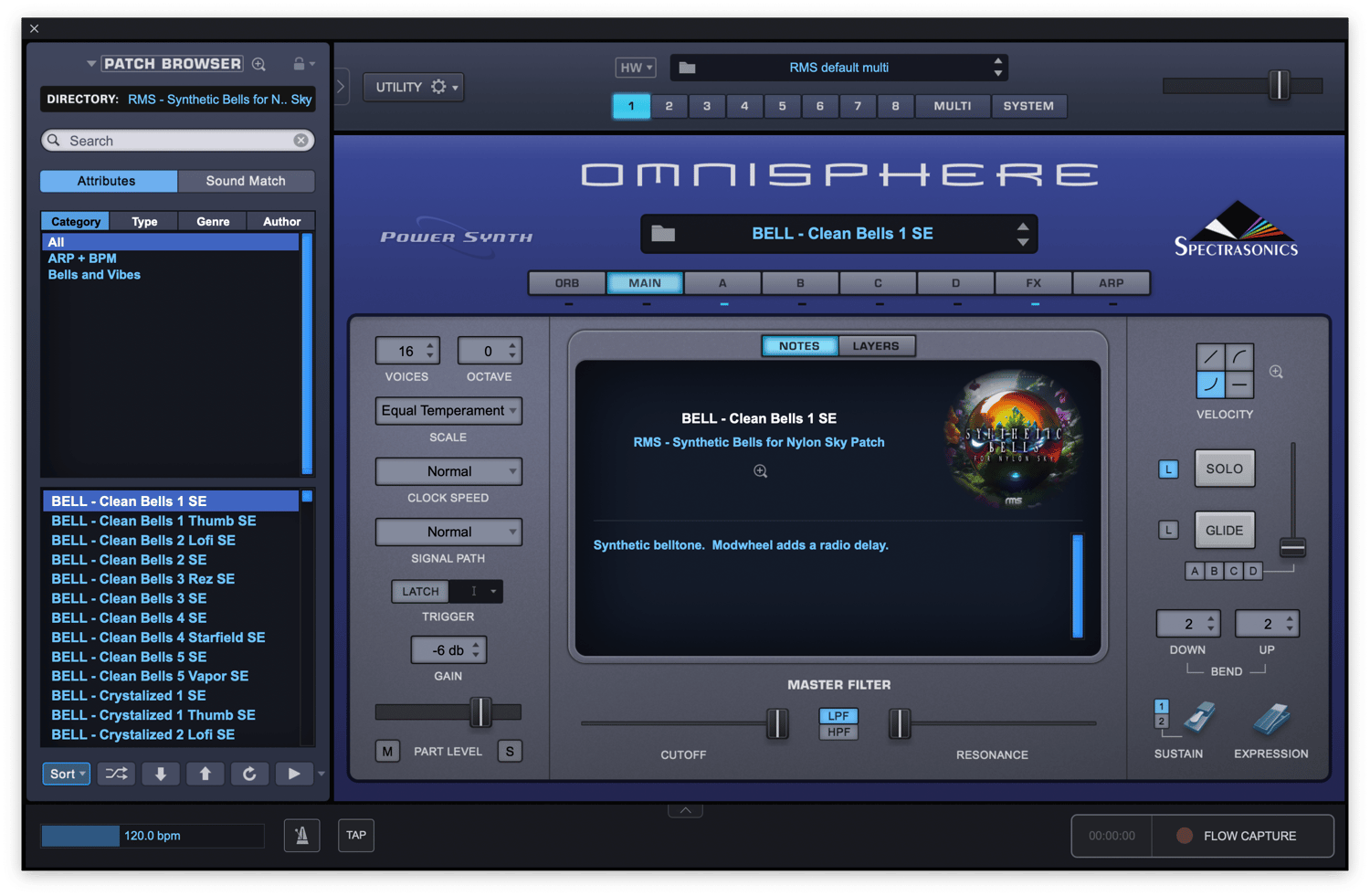Open the Clock Speed dropdown
Screen dimensions: 1370x896
[448, 471]
